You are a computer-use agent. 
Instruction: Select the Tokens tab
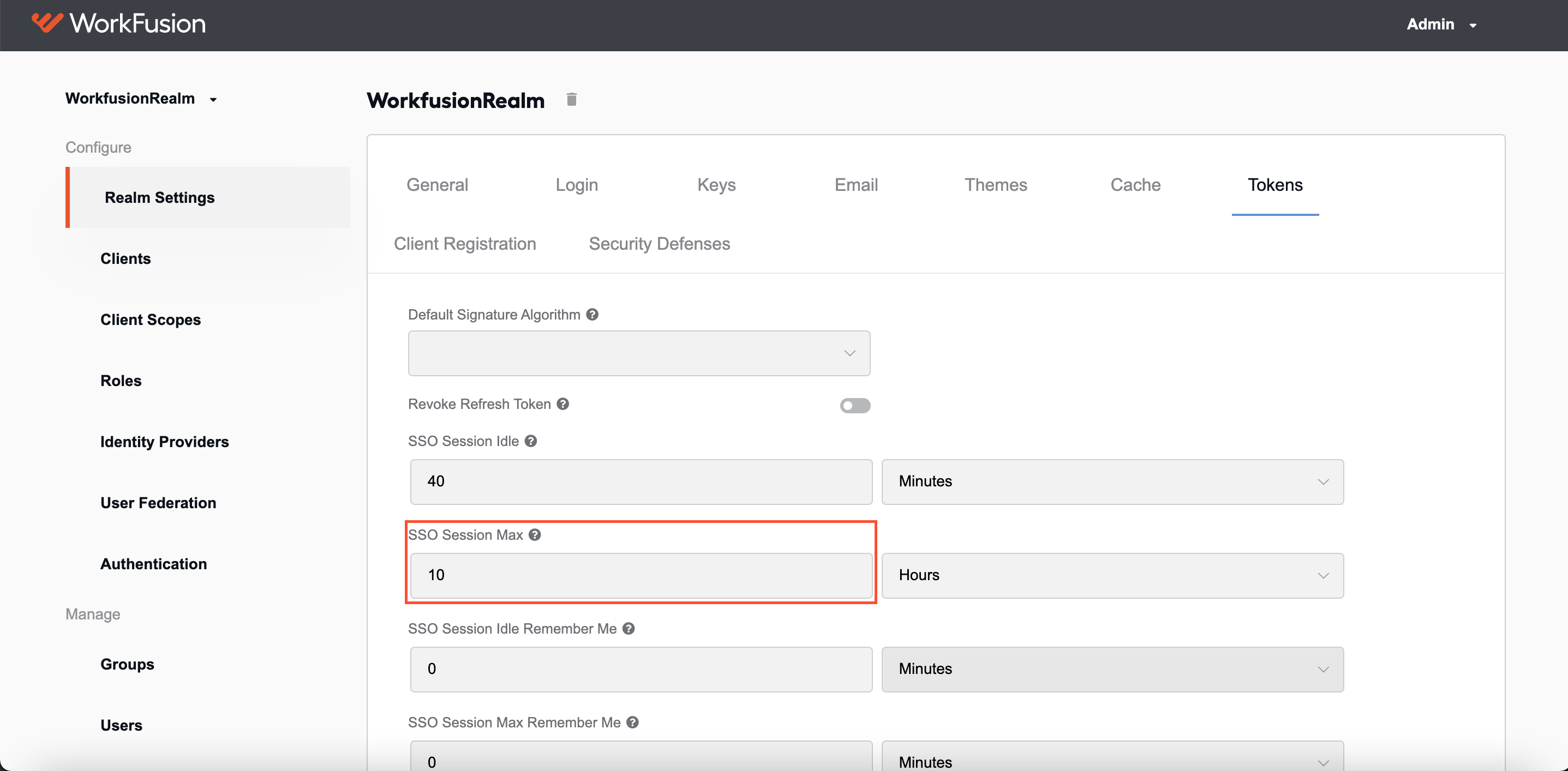click(x=1275, y=185)
